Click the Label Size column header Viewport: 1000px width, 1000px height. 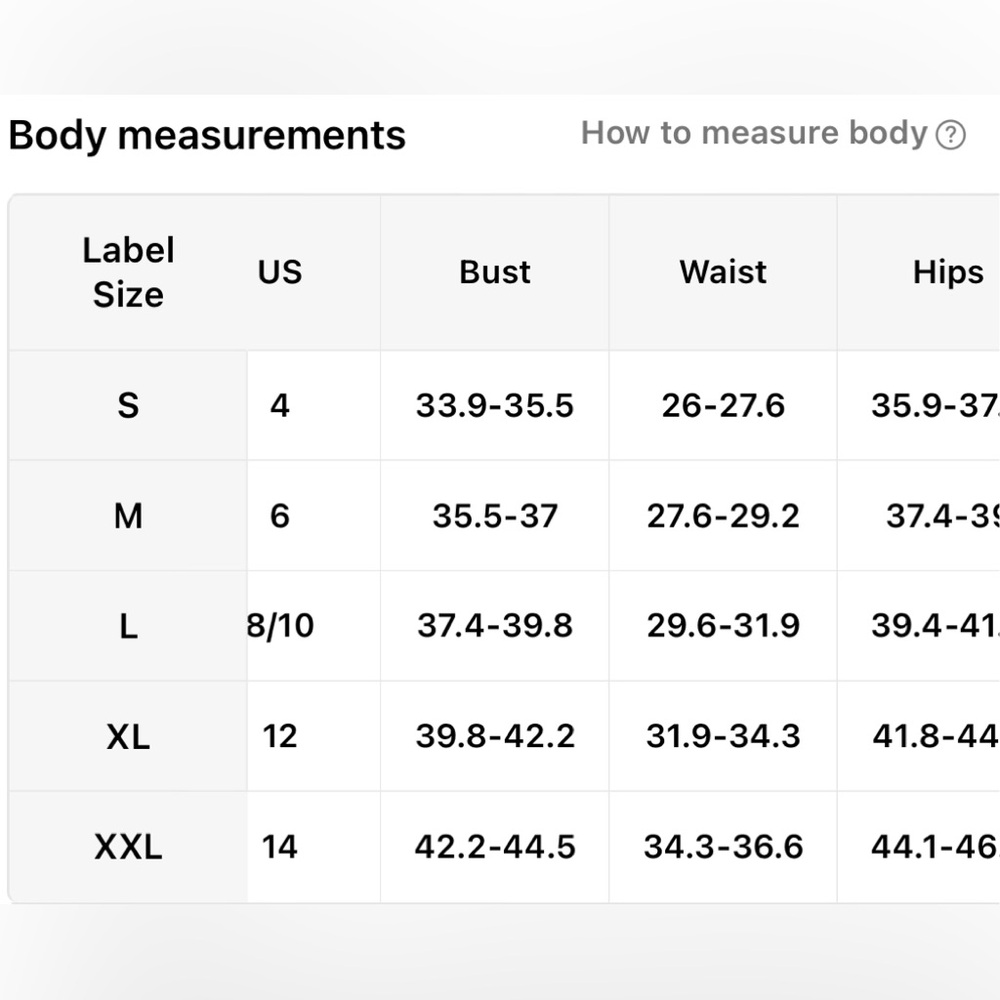click(x=128, y=272)
